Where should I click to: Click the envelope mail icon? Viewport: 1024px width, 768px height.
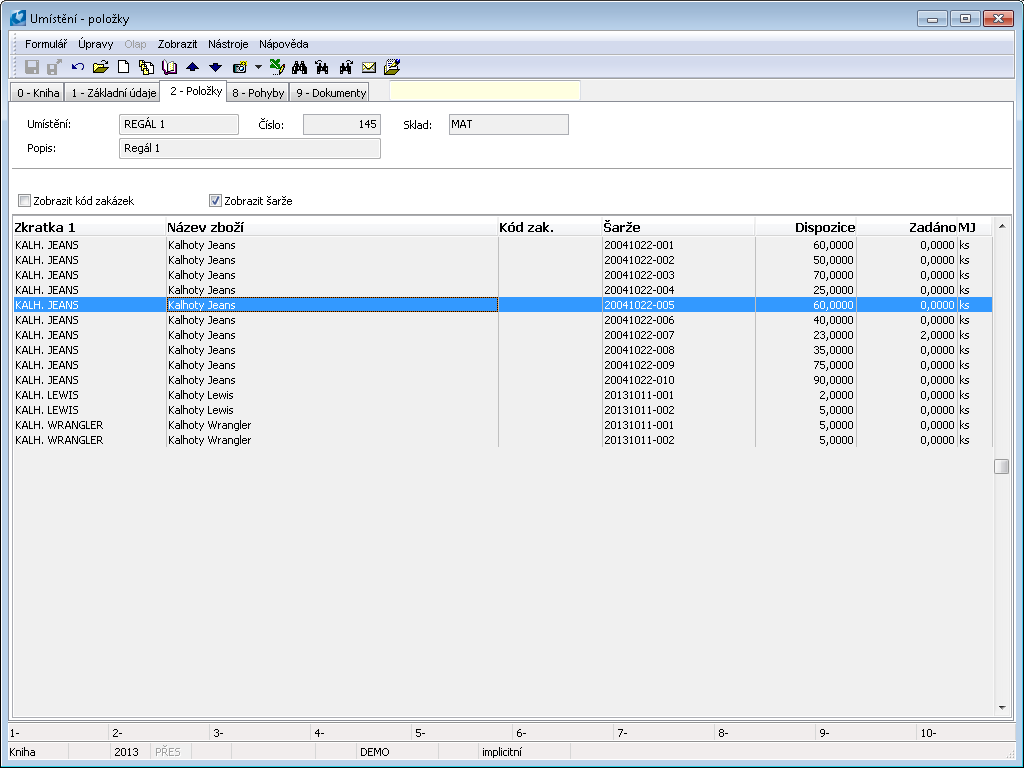tap(369, 67)
